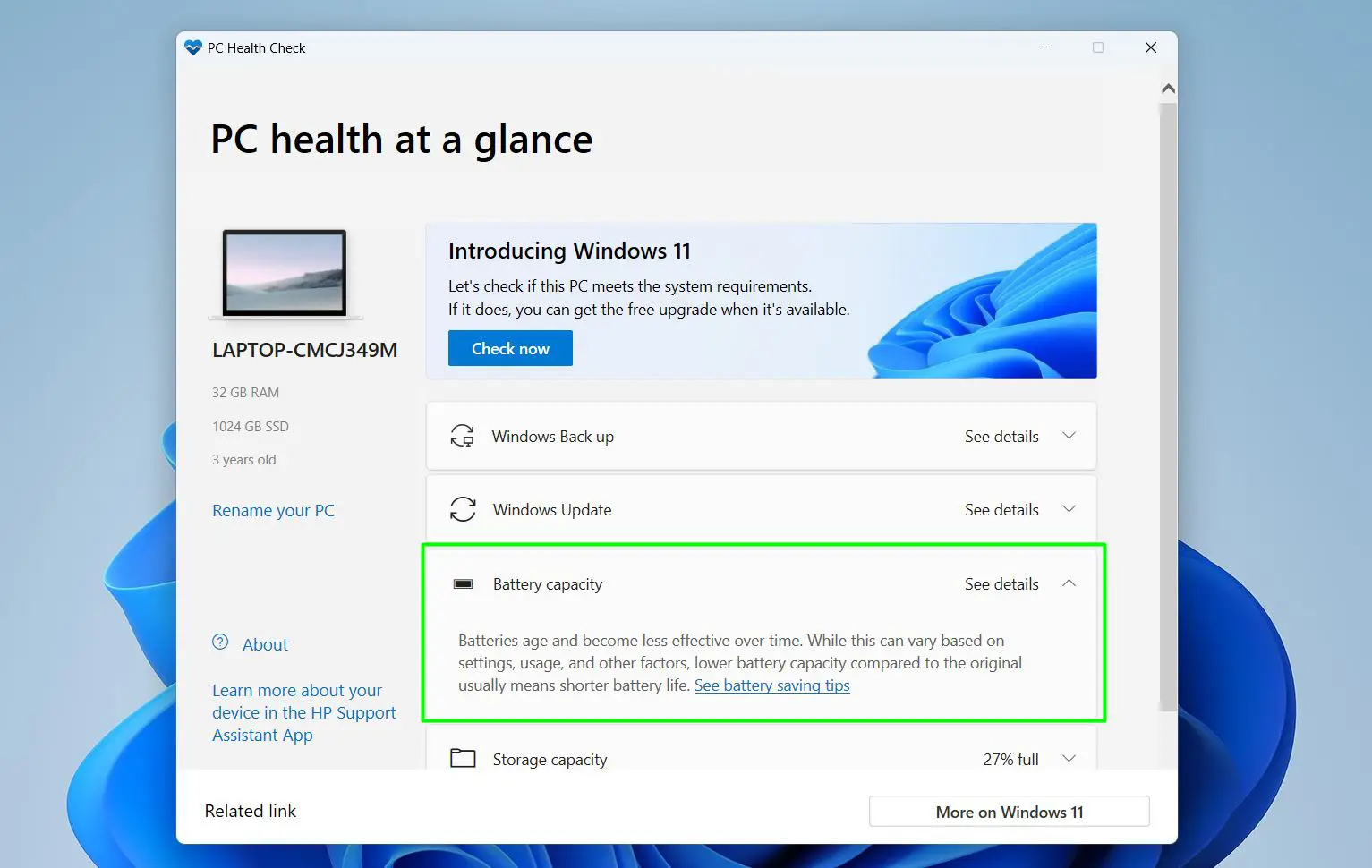Expand the Windows Update section chevron
Screen dimensions: 1372x868
1069,509
